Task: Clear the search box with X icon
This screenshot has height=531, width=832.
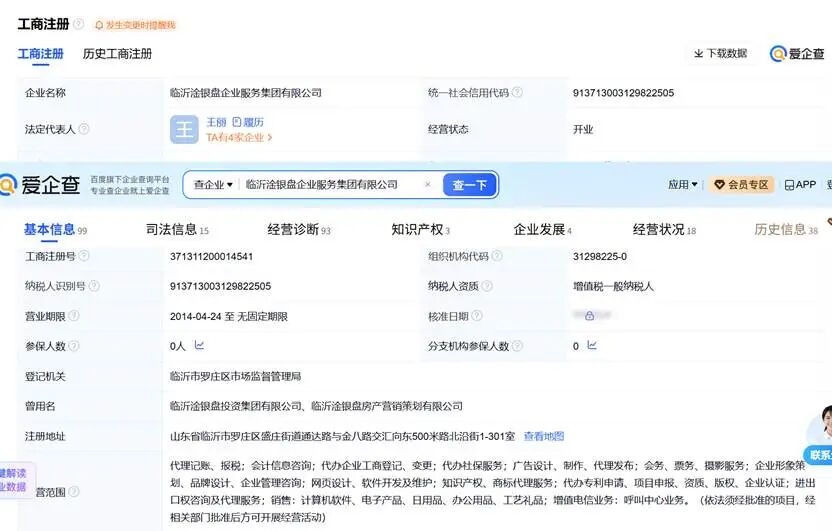Action: pos(428,185)
